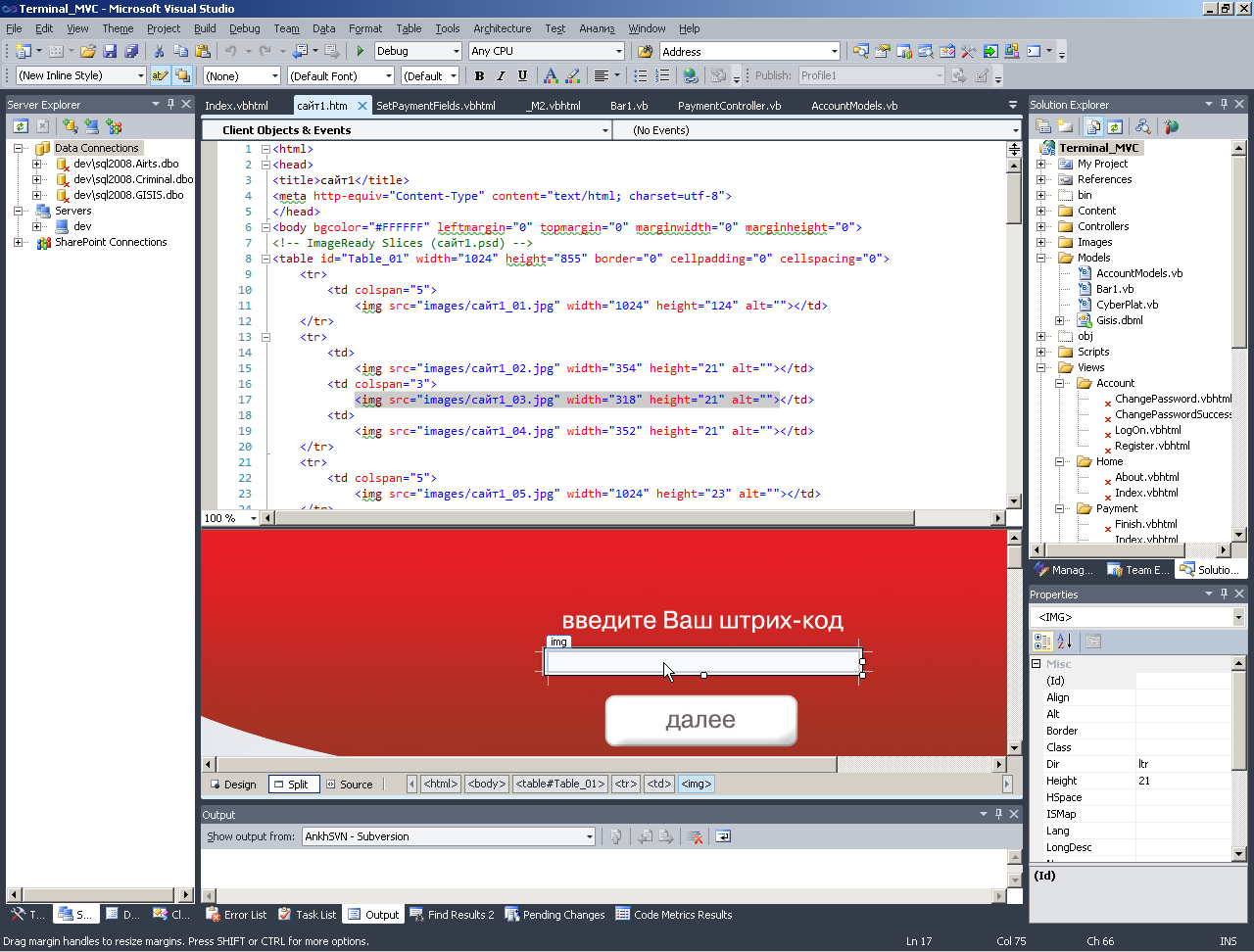This screenshot has height=952, width=1254.
Task: Click the Save All toolbar icon
Action: tap(131, 51)
